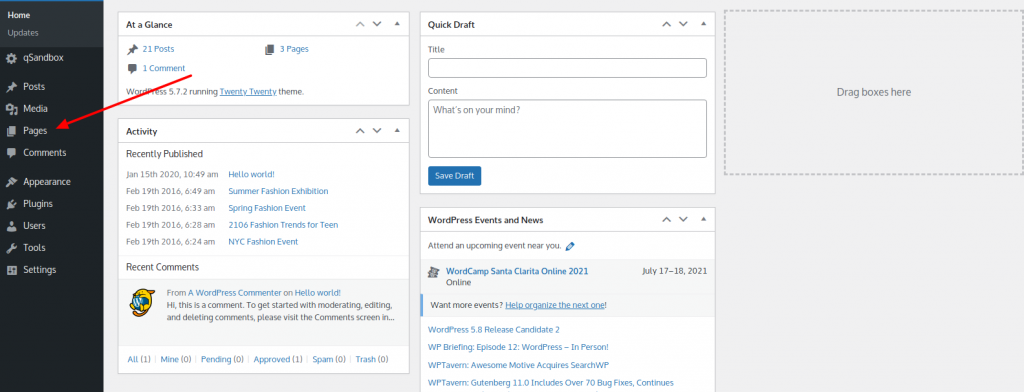The width and height of the screenshot is (1024, 392).
Task: Click the 21 Posts link
Action: pos(158,49)
